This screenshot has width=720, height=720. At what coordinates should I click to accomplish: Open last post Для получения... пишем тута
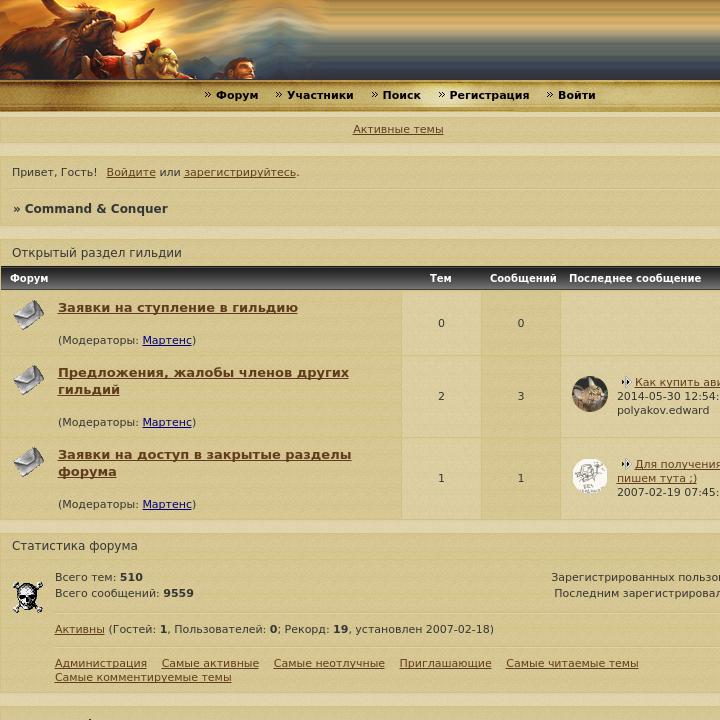point(668,471)
